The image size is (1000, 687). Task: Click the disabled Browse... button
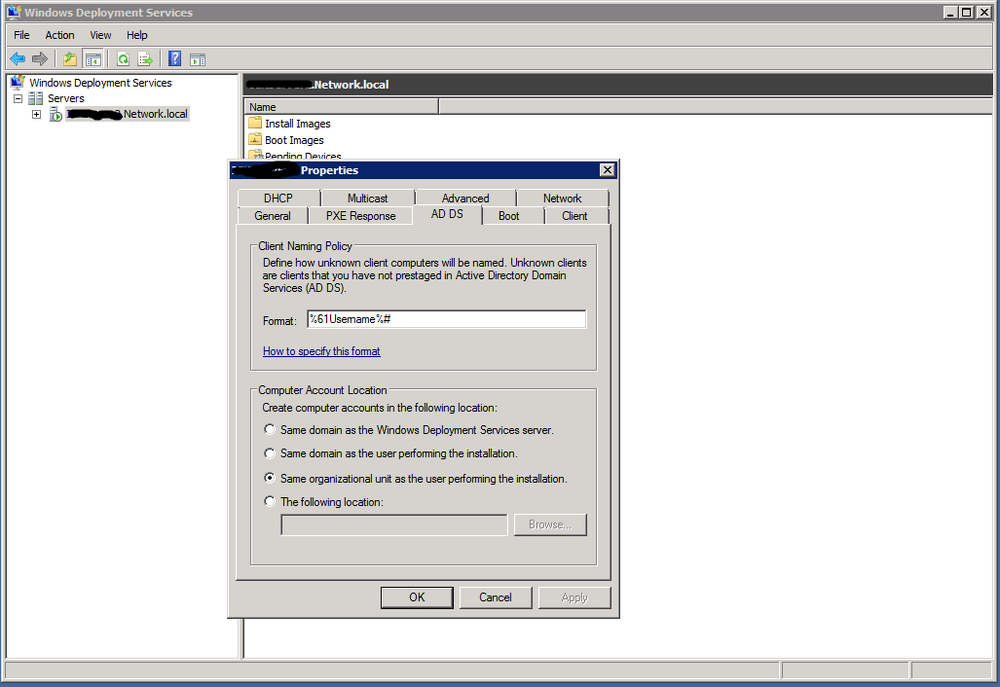pyautogui.click(x=550, y=524)
